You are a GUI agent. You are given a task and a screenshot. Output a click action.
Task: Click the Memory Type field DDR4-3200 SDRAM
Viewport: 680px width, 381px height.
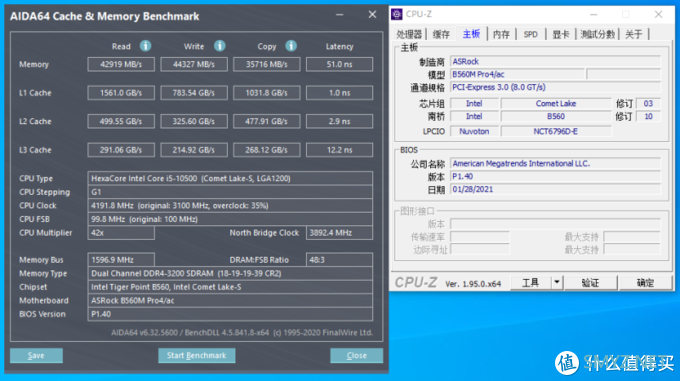[x=230, y=274]
